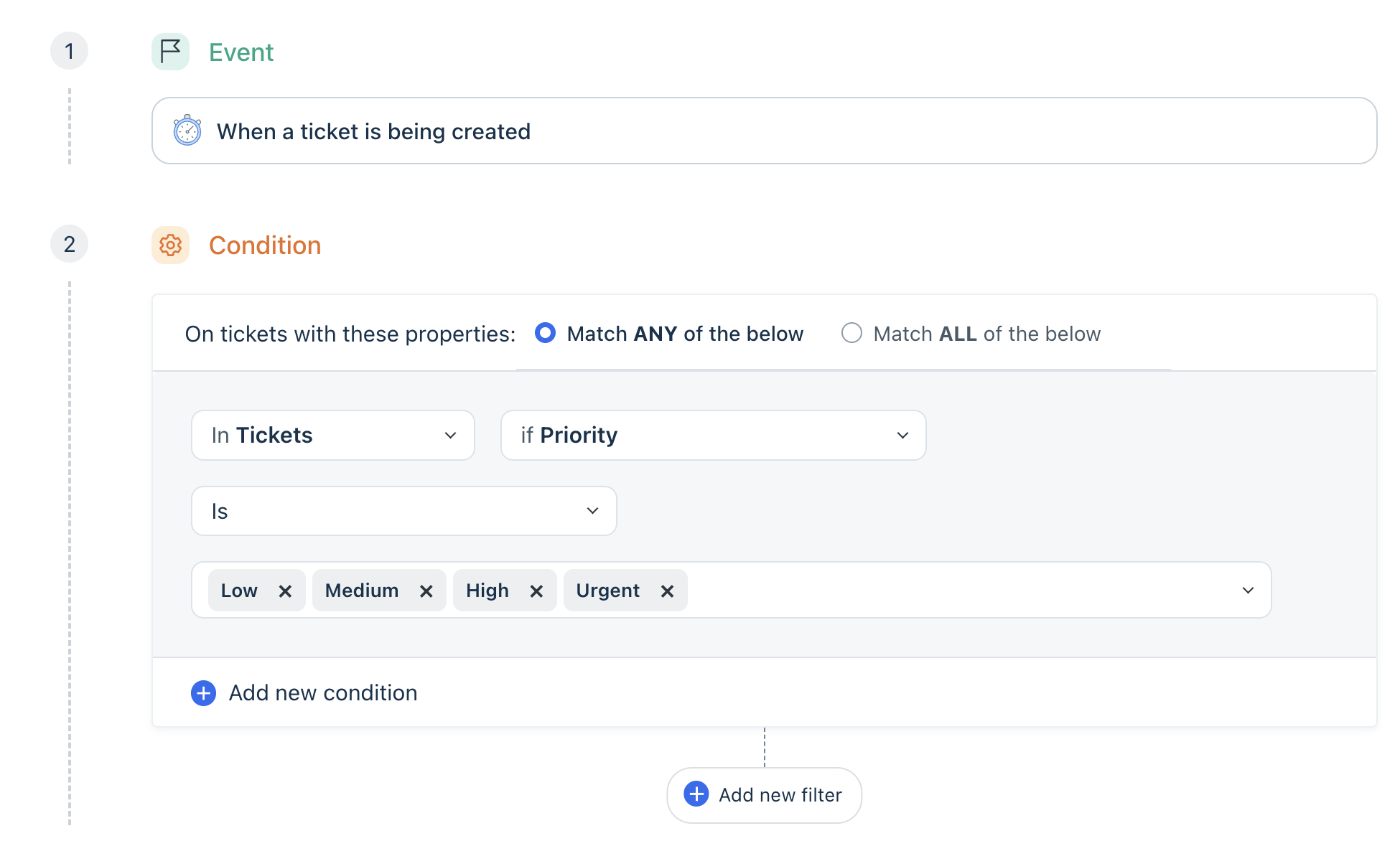1400x841 pixels.
Task: Click the Condition gear icon
Action: pos(170,245)
